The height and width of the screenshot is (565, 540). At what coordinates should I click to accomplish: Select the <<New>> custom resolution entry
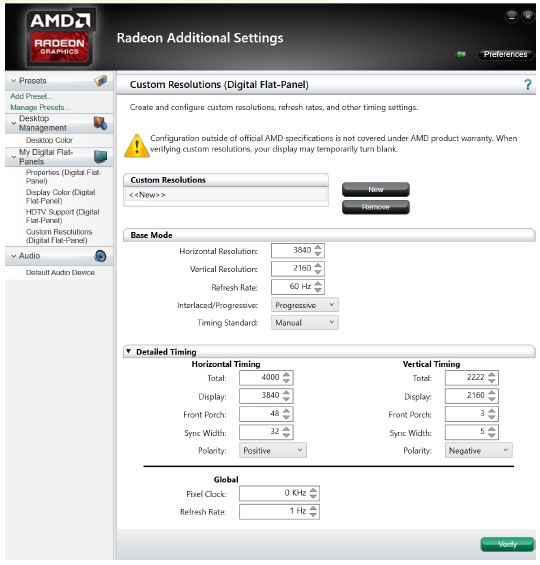pyautogui.click(x=226, y=195)
